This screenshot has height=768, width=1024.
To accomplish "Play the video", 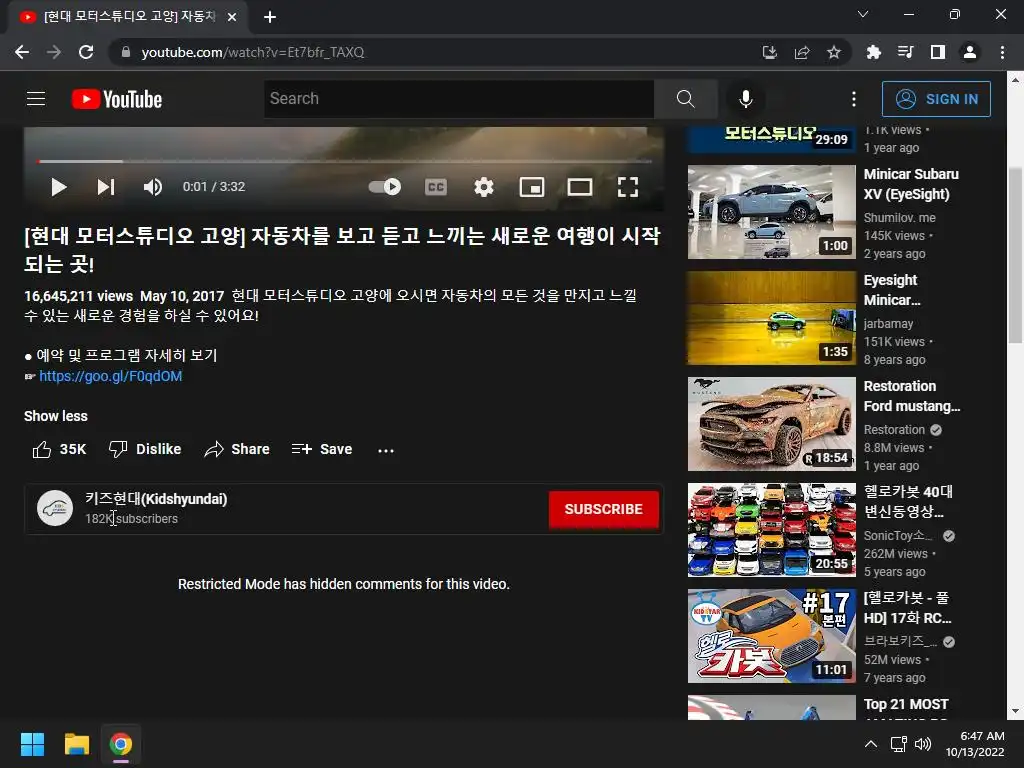I will [59, 187].
